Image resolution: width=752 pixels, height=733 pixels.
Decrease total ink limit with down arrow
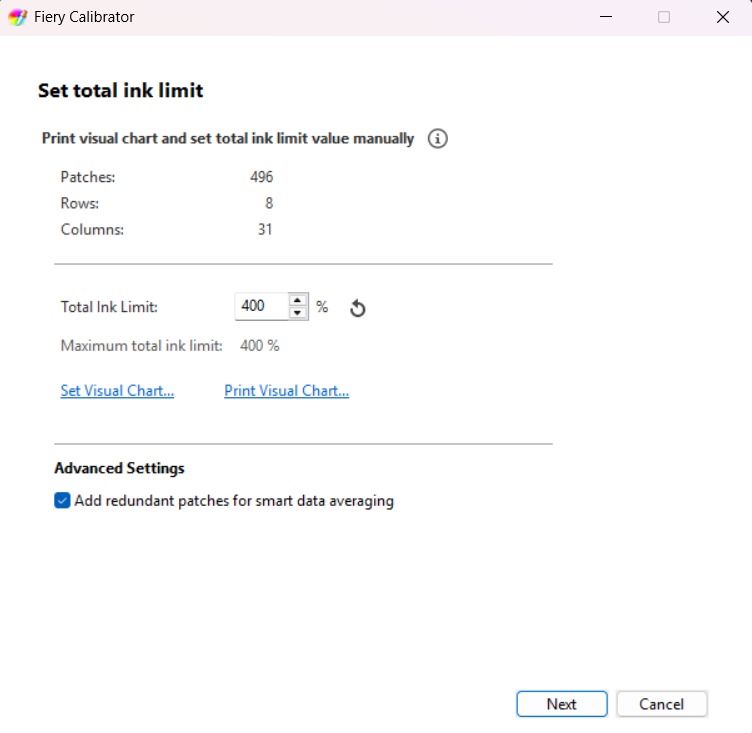(x=297, y=313)
